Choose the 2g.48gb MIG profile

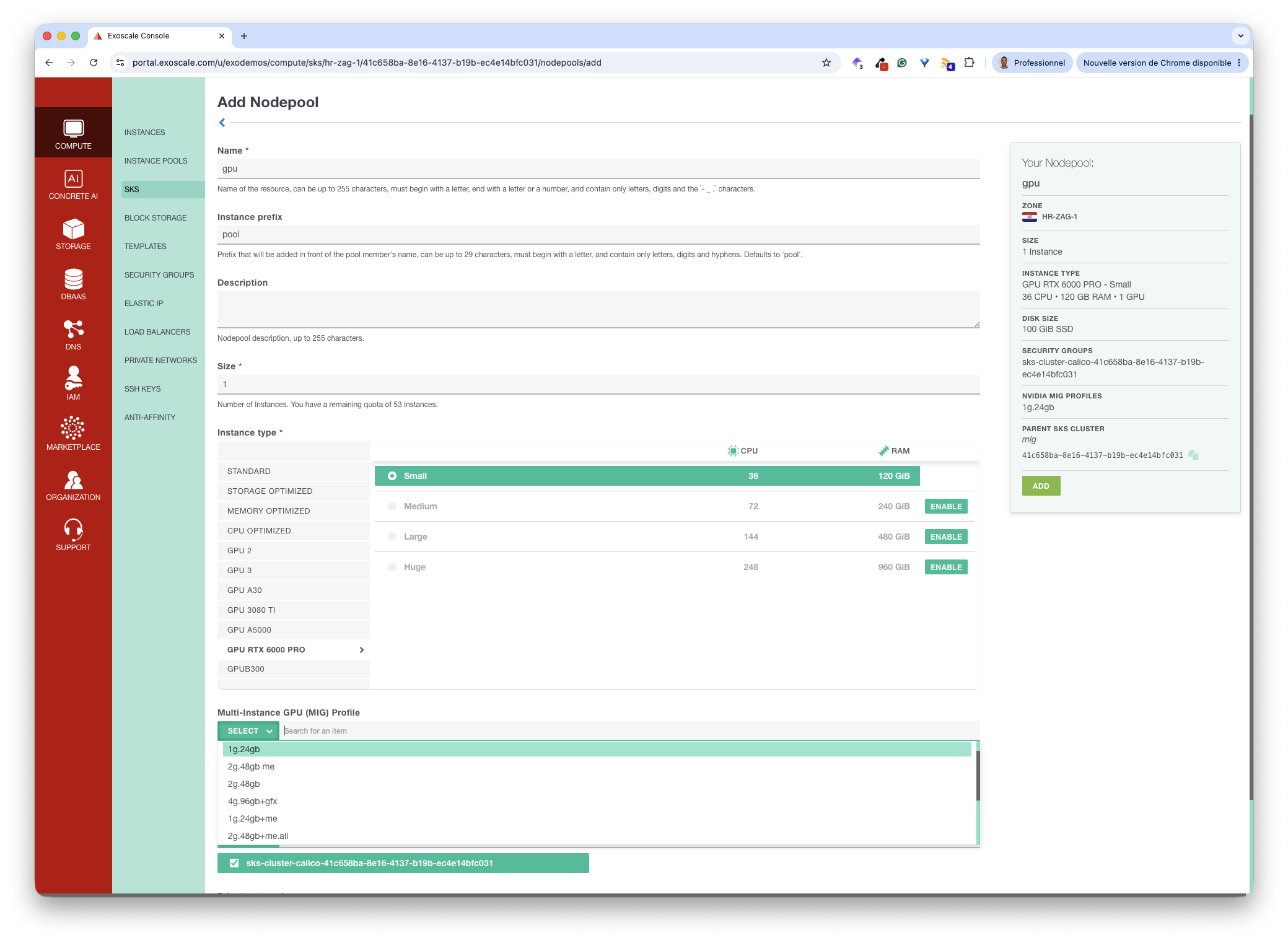tap(597, 784)
